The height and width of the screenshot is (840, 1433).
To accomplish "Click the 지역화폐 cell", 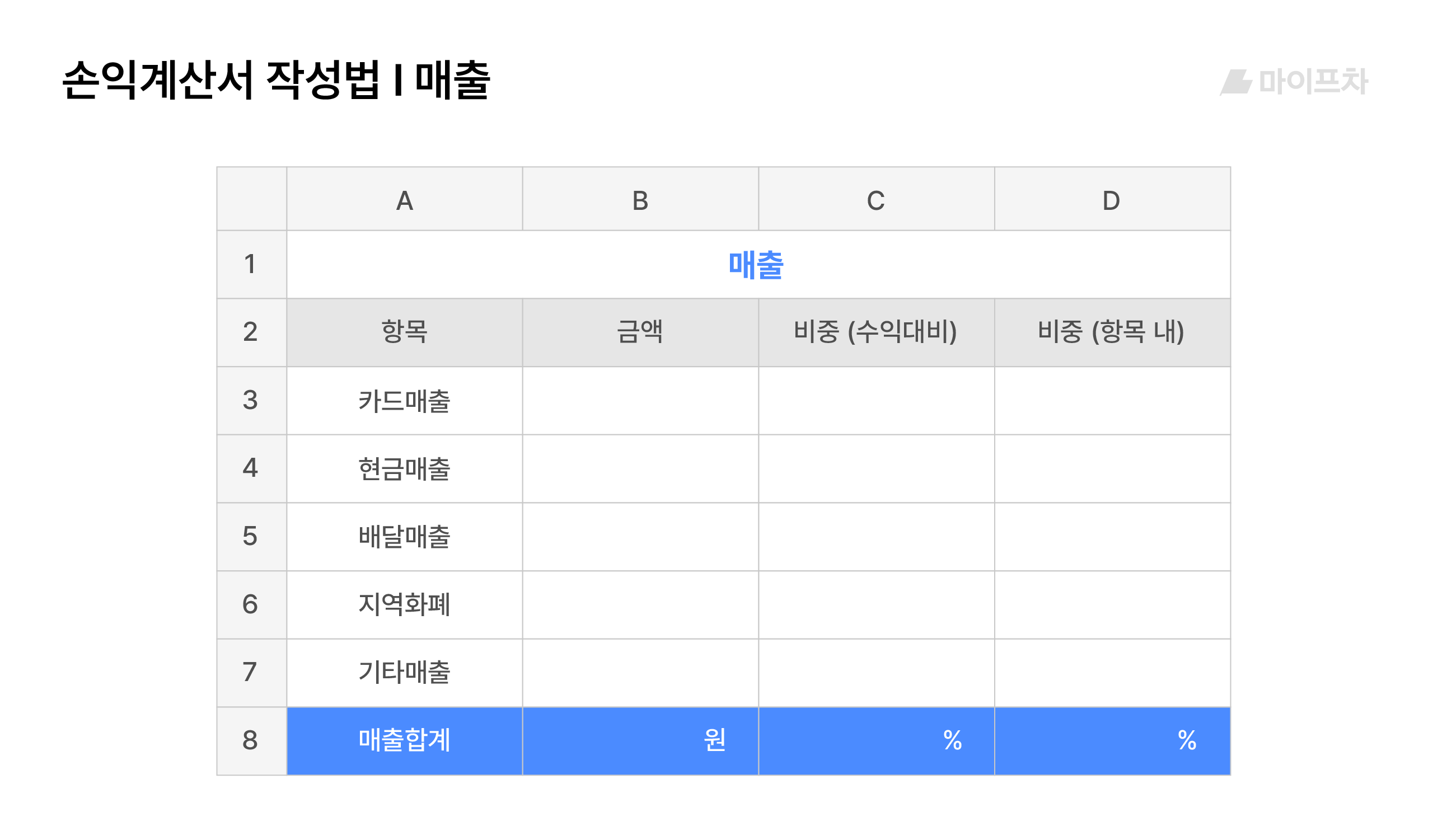I will tap(404, 604).
